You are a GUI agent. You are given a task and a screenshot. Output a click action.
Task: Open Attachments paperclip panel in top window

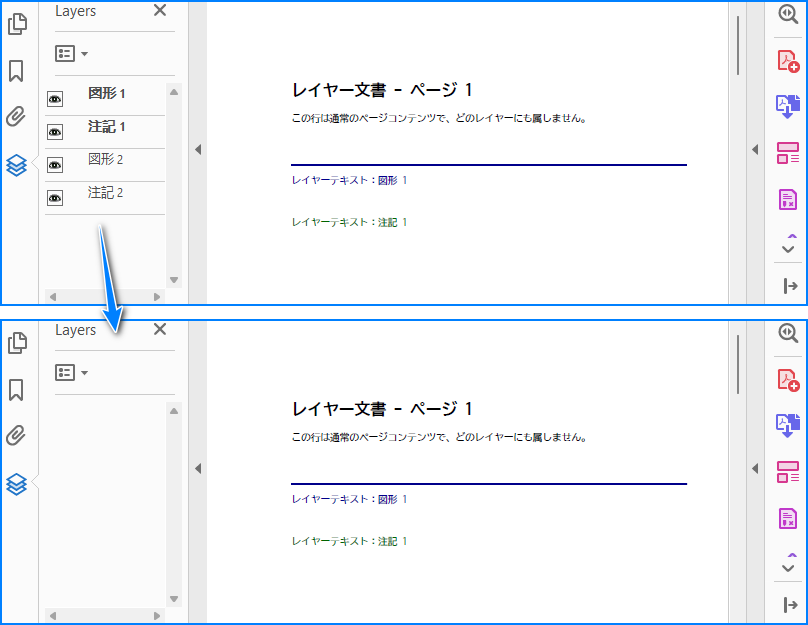16,116
